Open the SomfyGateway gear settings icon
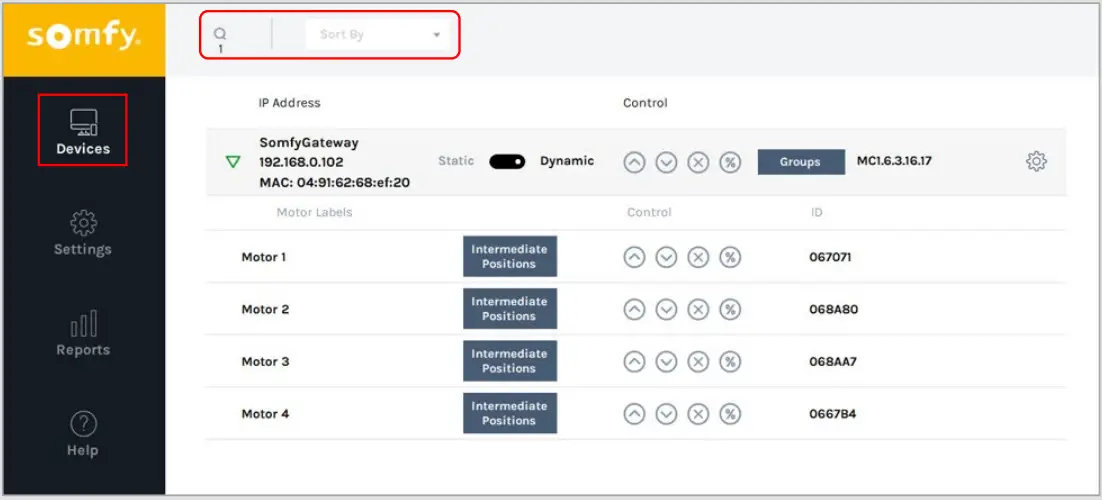 (x=1036, y=162)
